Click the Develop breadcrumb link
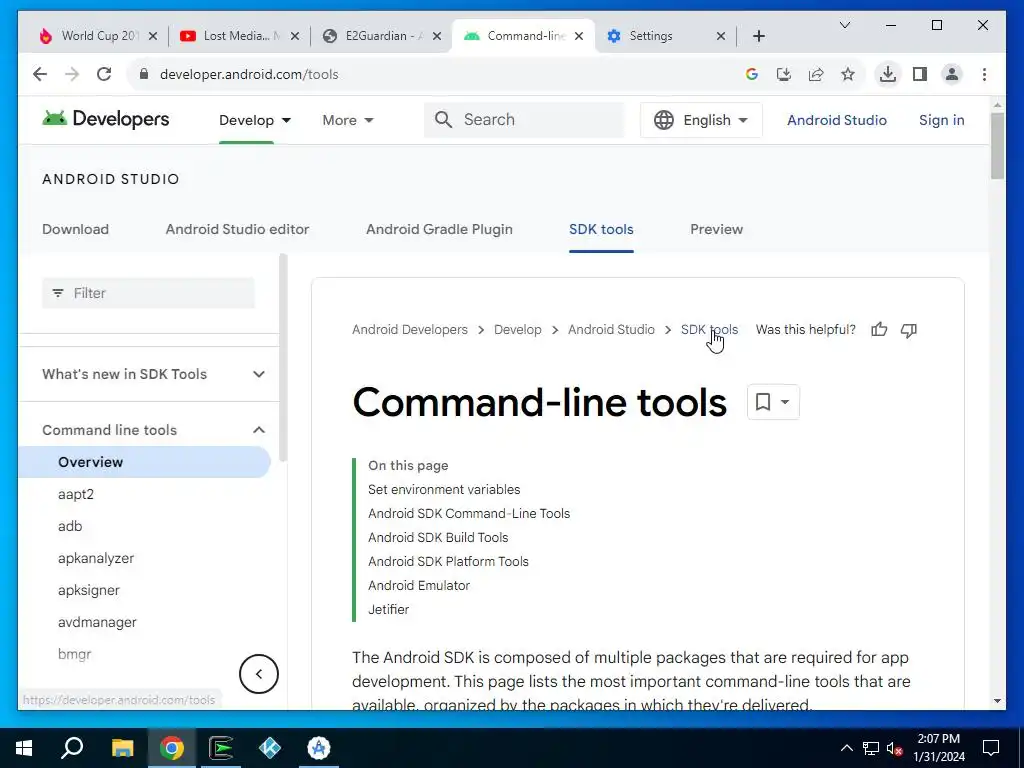 (517, 330)
